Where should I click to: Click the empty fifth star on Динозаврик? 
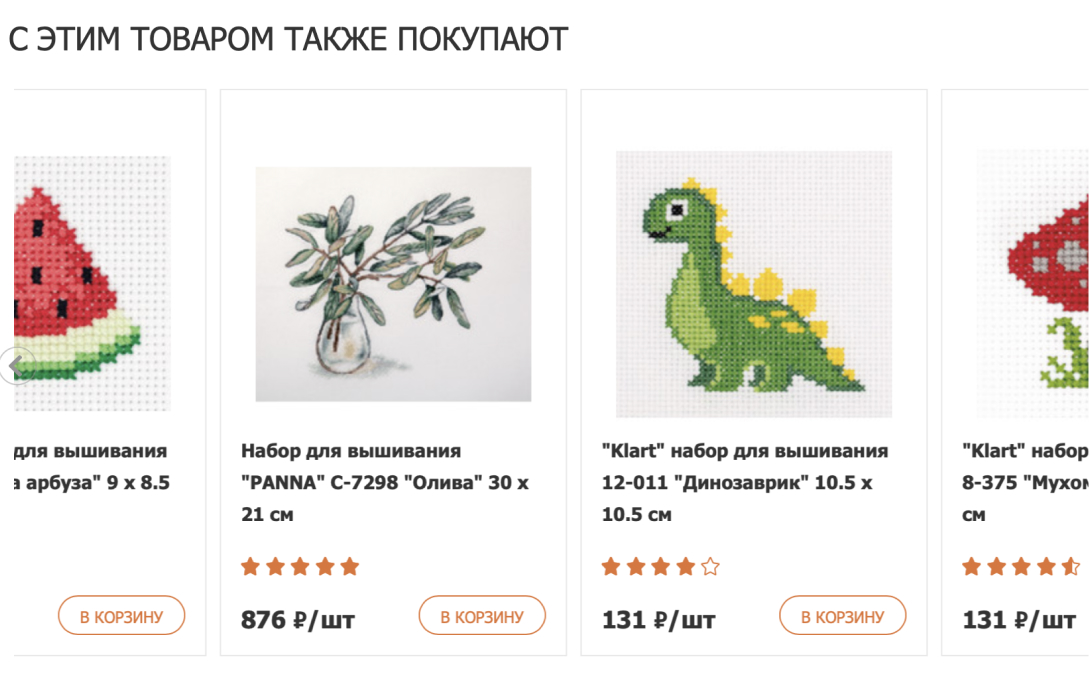point(710,567)
